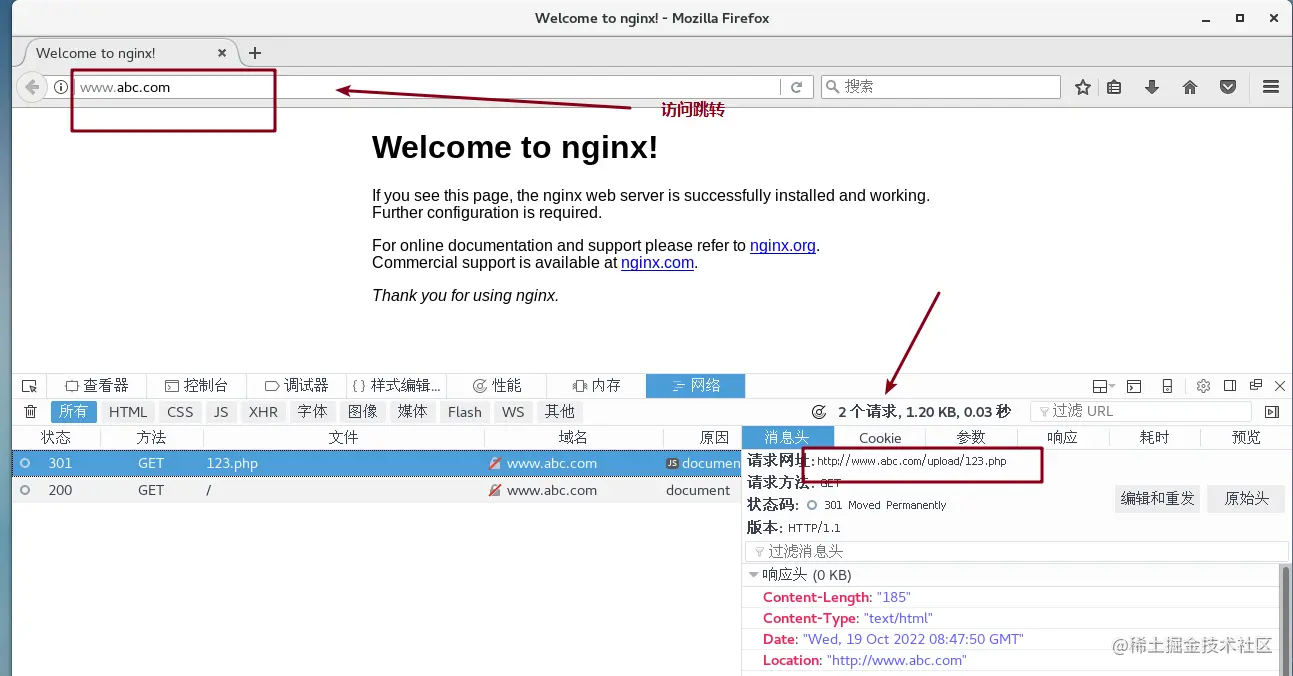The width and height of the screenshot is (1293, 676).
Task: Open the Pocket icon in toolbar
Action: tap(1228, 87)
